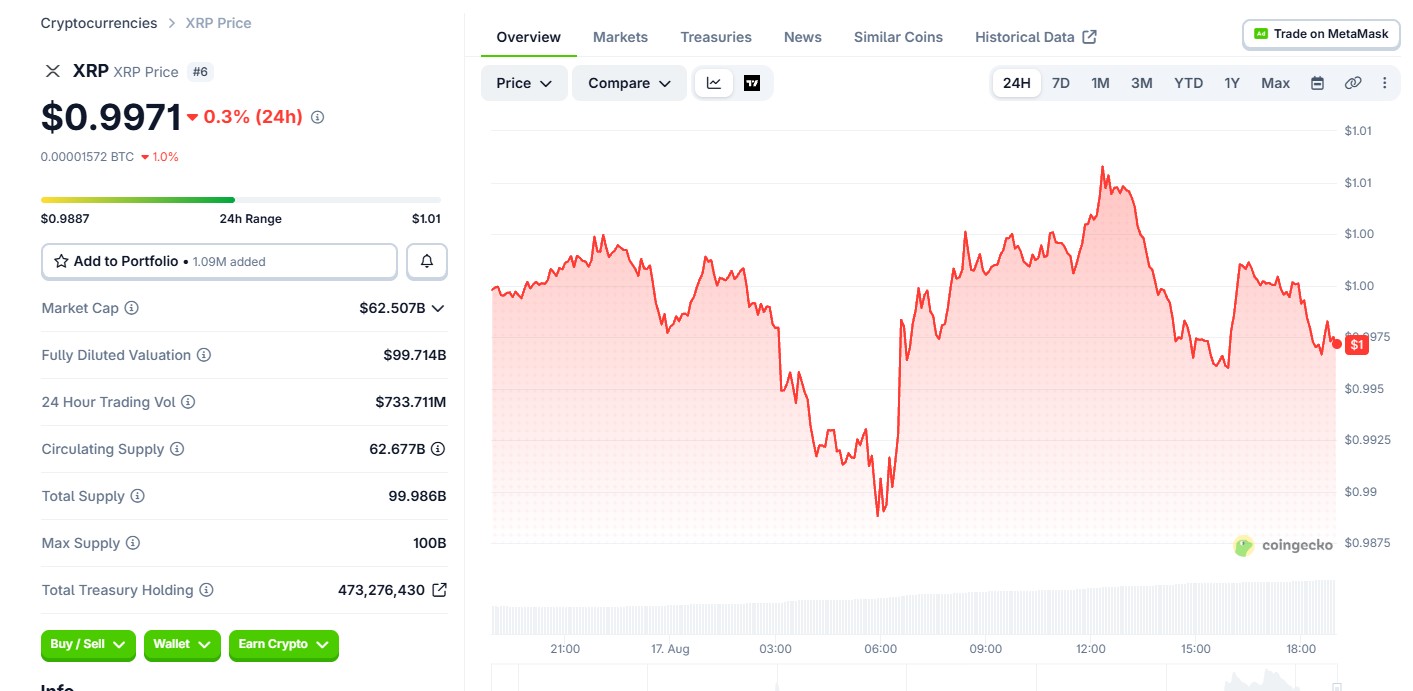
Task: Open the Treasuries tab
Action: click(x=716, y=37)
